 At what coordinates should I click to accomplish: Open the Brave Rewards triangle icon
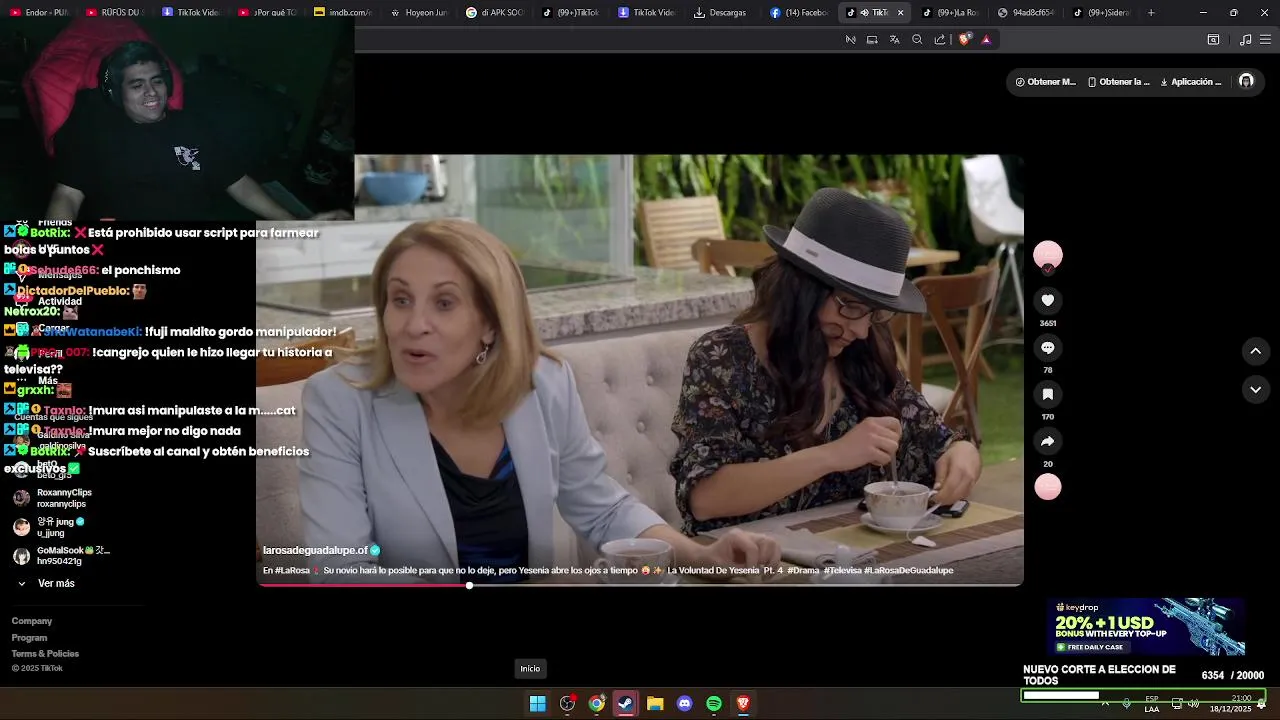(986, 40)
